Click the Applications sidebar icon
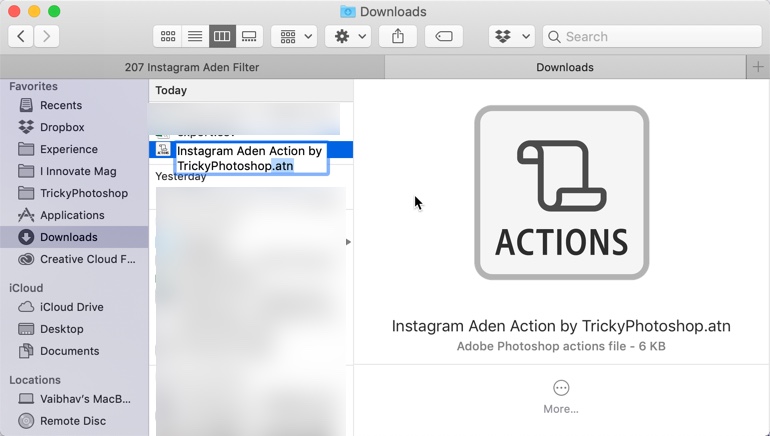 point(26,215)
